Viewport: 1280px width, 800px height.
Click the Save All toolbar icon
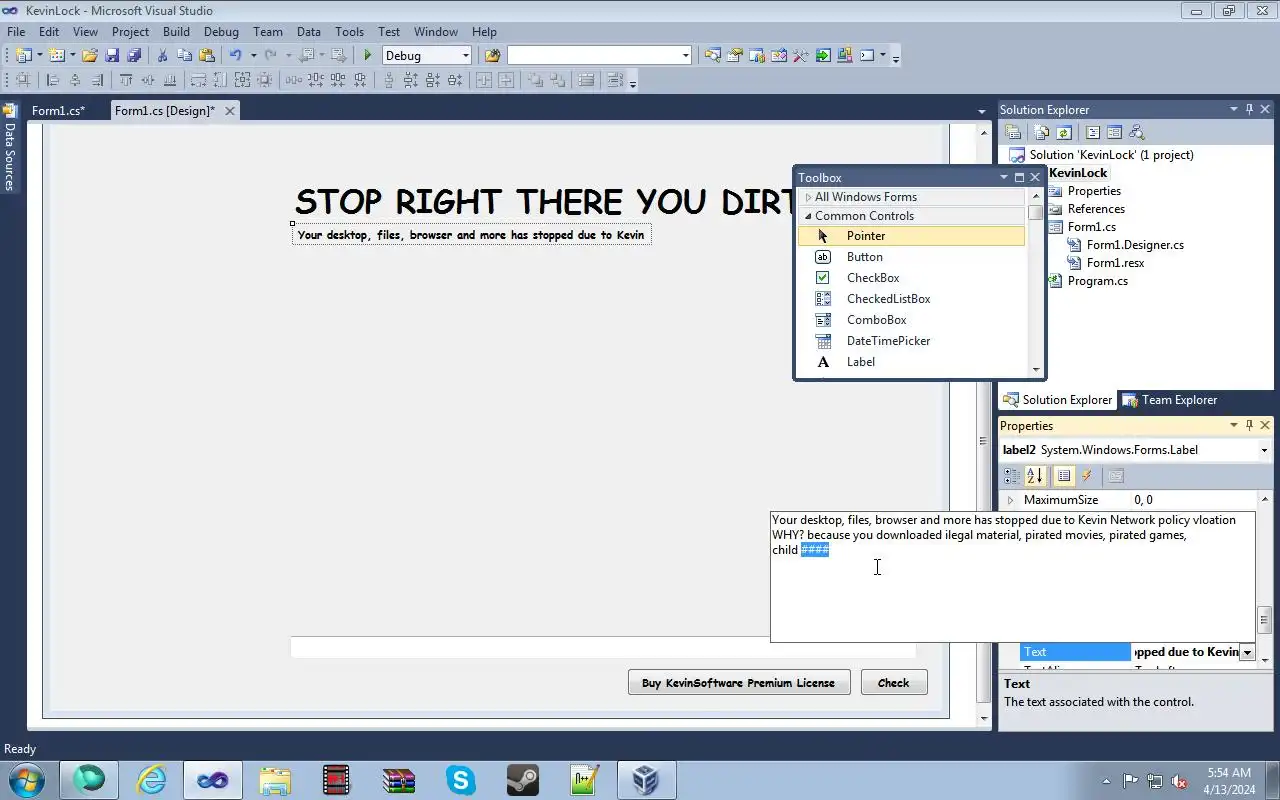tap(134, 55)
